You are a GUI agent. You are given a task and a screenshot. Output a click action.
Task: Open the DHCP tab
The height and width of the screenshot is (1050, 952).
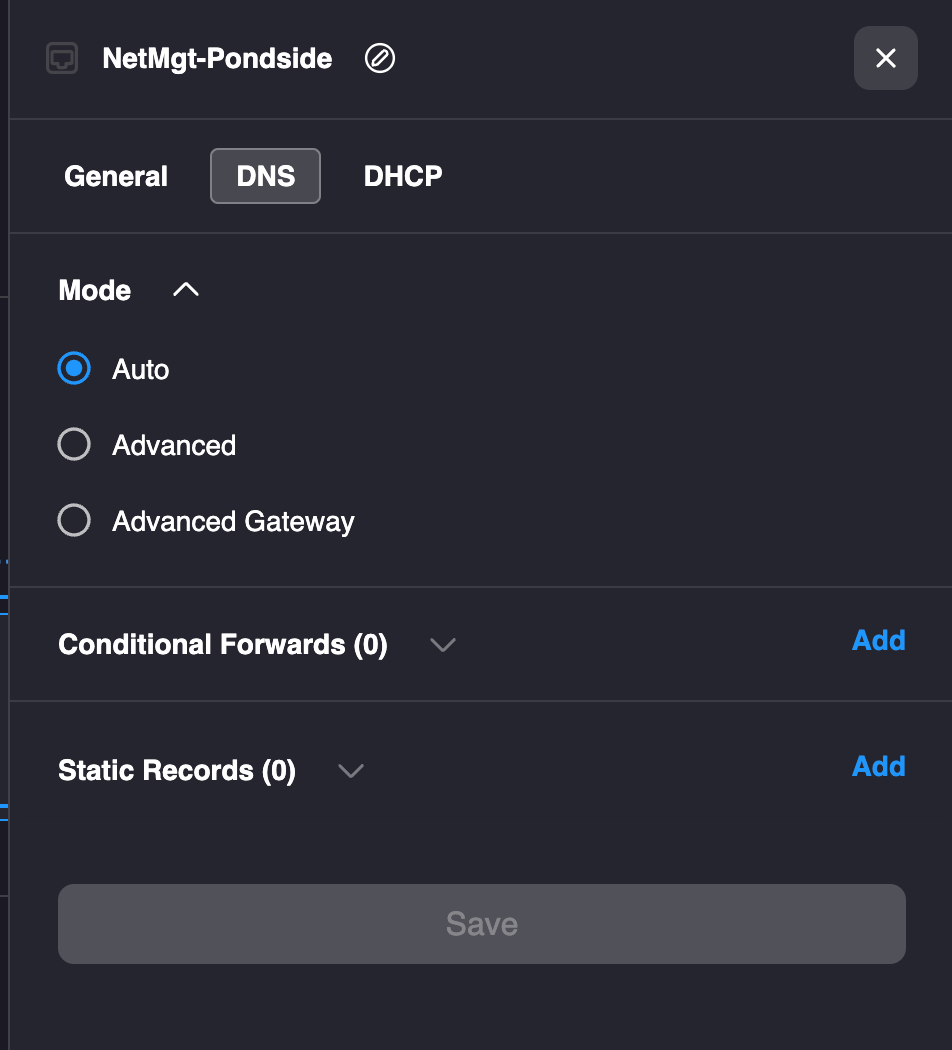[x=403, y=177]
